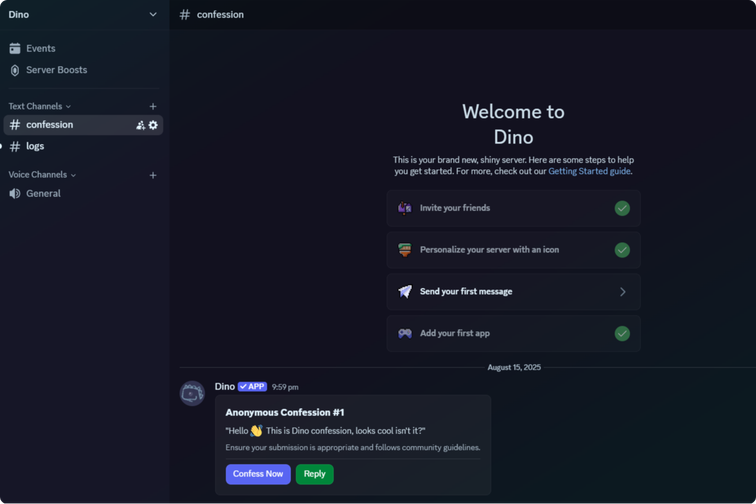Switch to the logs channel

tap(83, 146)
